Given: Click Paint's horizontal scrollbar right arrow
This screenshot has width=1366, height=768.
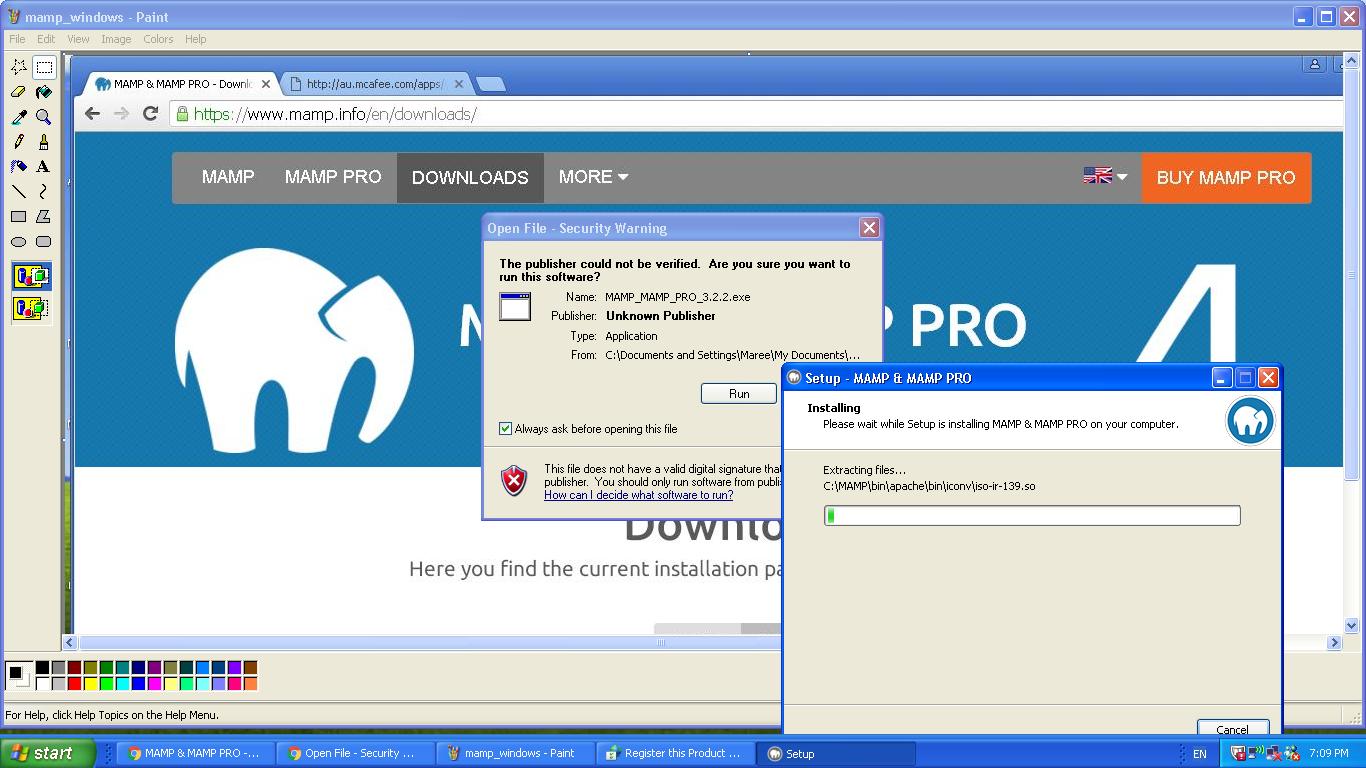Looking at the screenshot, I should coord(1334,643).
